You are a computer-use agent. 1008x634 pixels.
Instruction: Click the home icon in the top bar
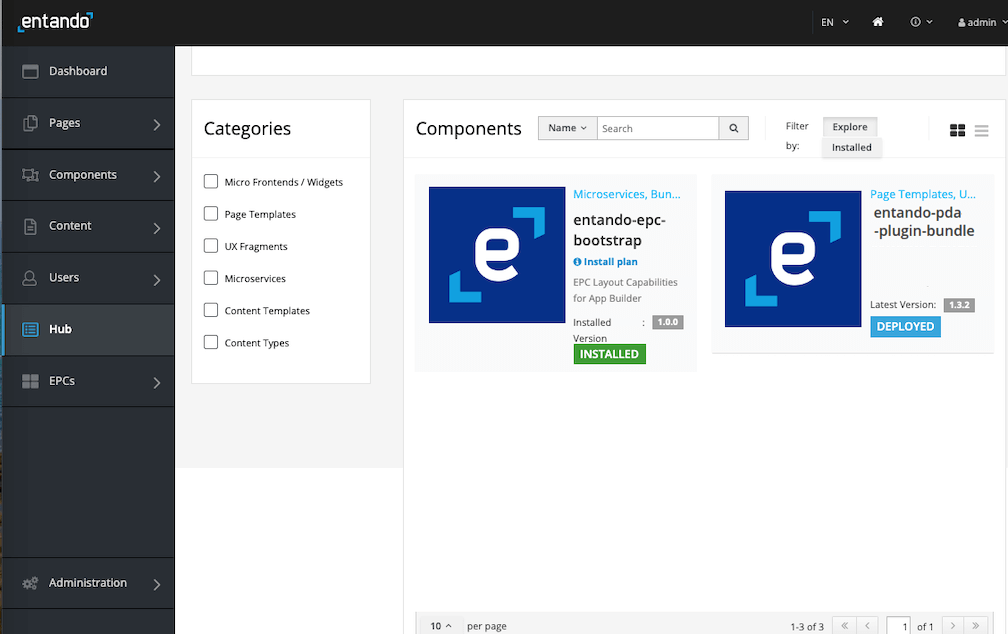tap(877, 21)
